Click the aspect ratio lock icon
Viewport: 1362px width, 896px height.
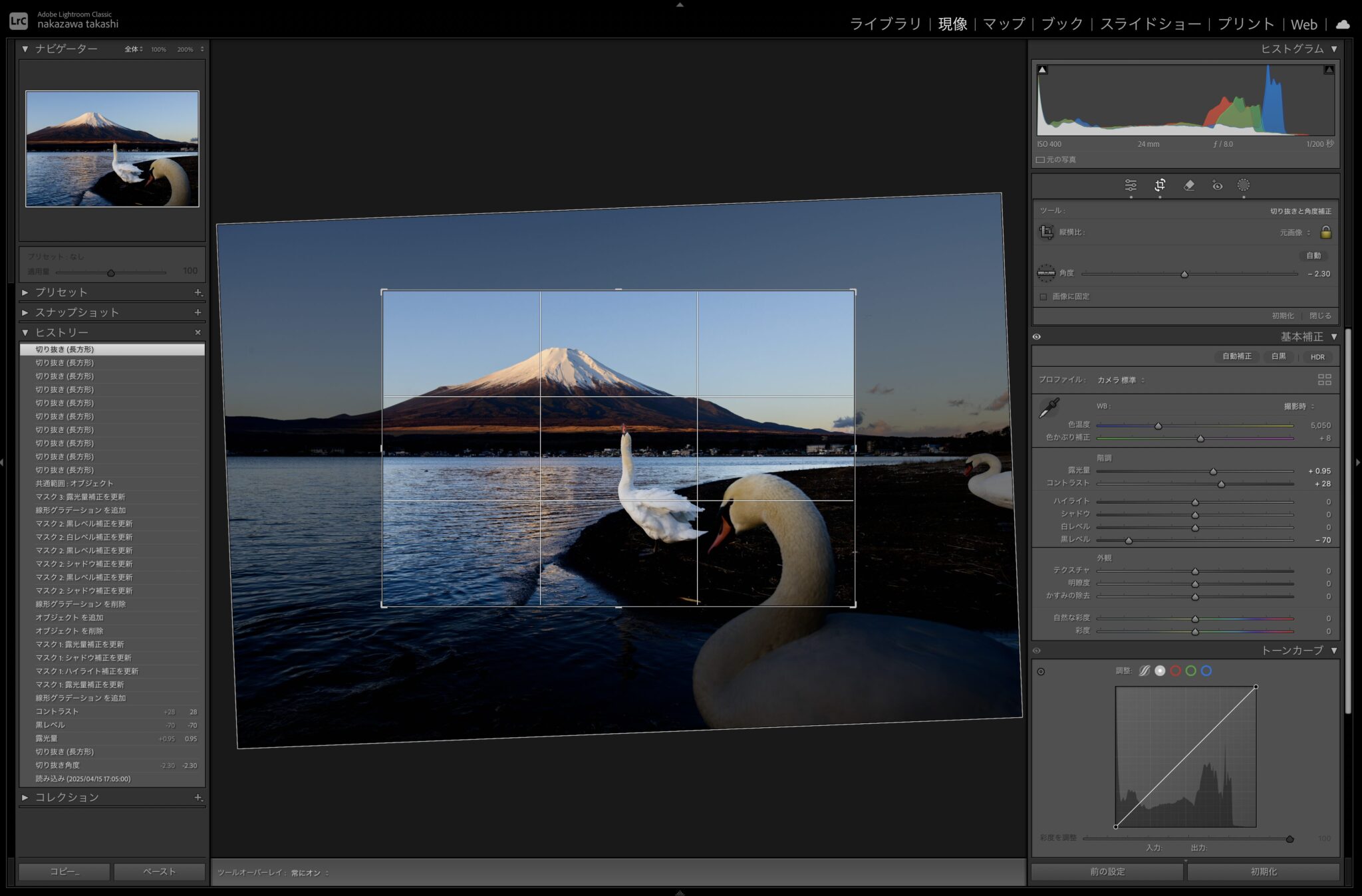pos(1325,232)
